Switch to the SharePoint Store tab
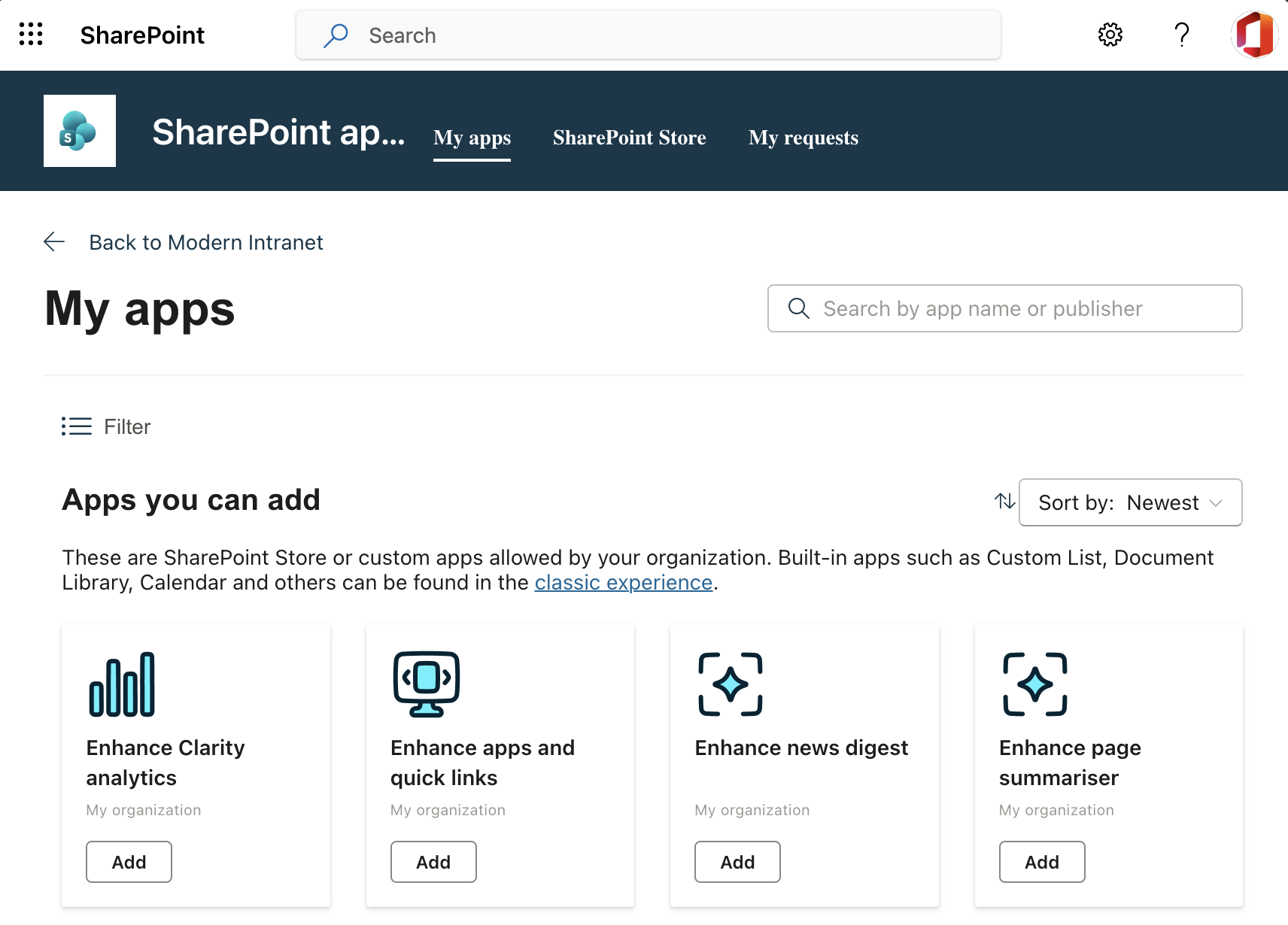The height and width of the screenshot is (925, 1288). (629, 138)
